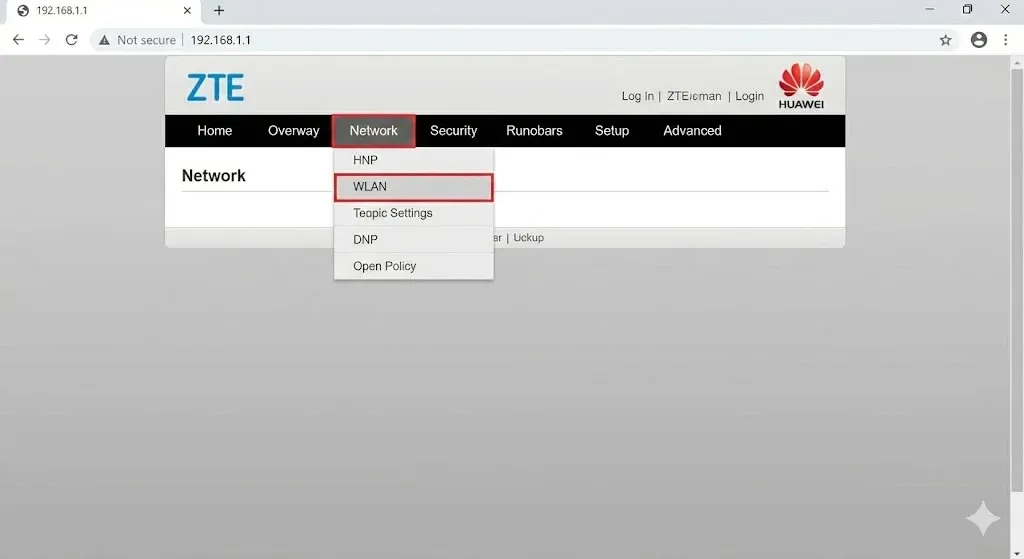The height and width of the screenshot is (559, 1024).
Task: Click the Log In link
Action: pos(637,96)
